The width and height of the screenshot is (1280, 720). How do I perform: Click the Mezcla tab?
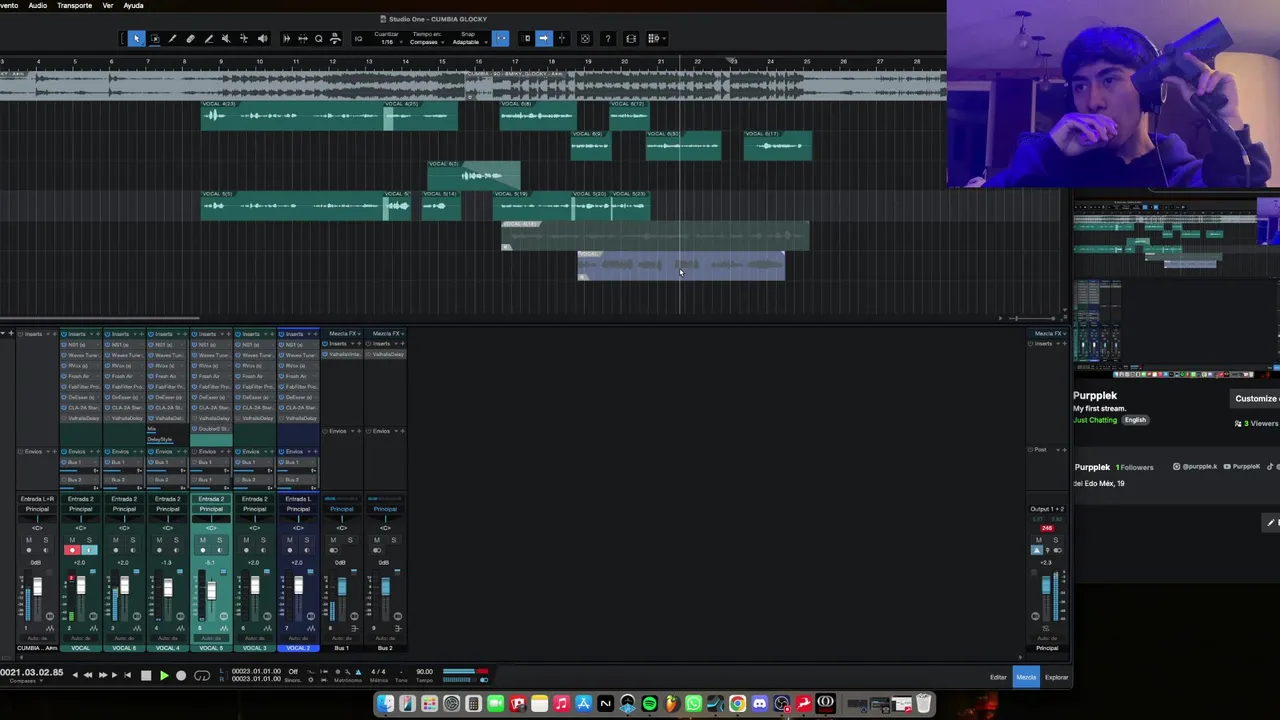(x=1026, y=677)
